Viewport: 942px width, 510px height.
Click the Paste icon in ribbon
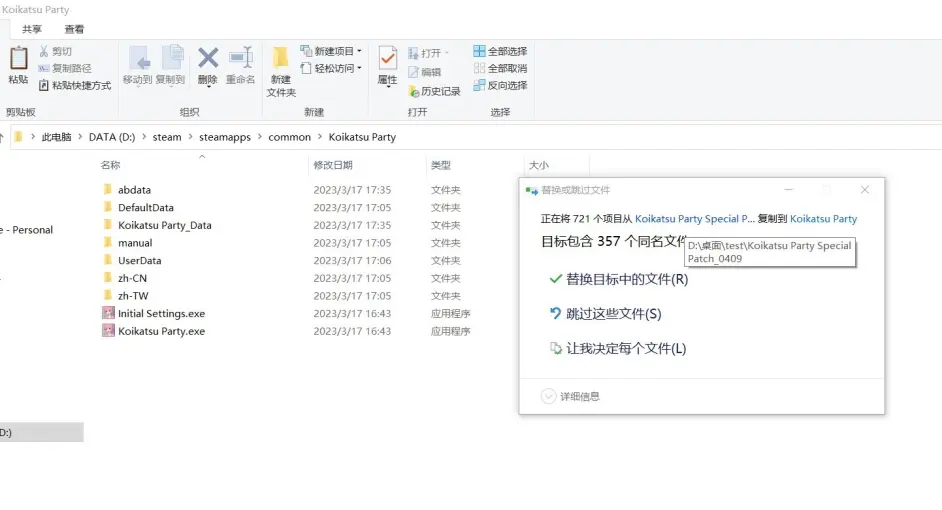[x=18, y=65]
